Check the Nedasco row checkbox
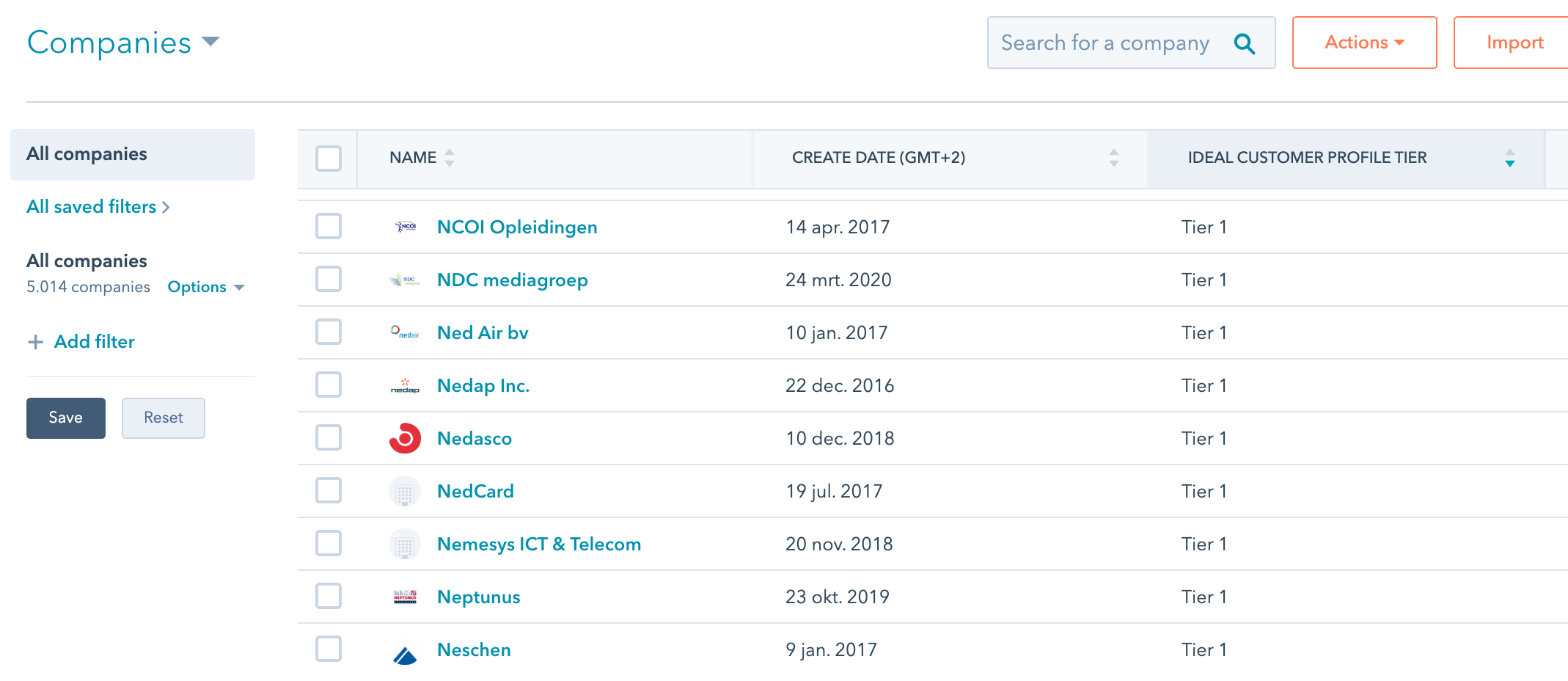The width and height of the screenshot is (1568, 681). coord(329,437)
